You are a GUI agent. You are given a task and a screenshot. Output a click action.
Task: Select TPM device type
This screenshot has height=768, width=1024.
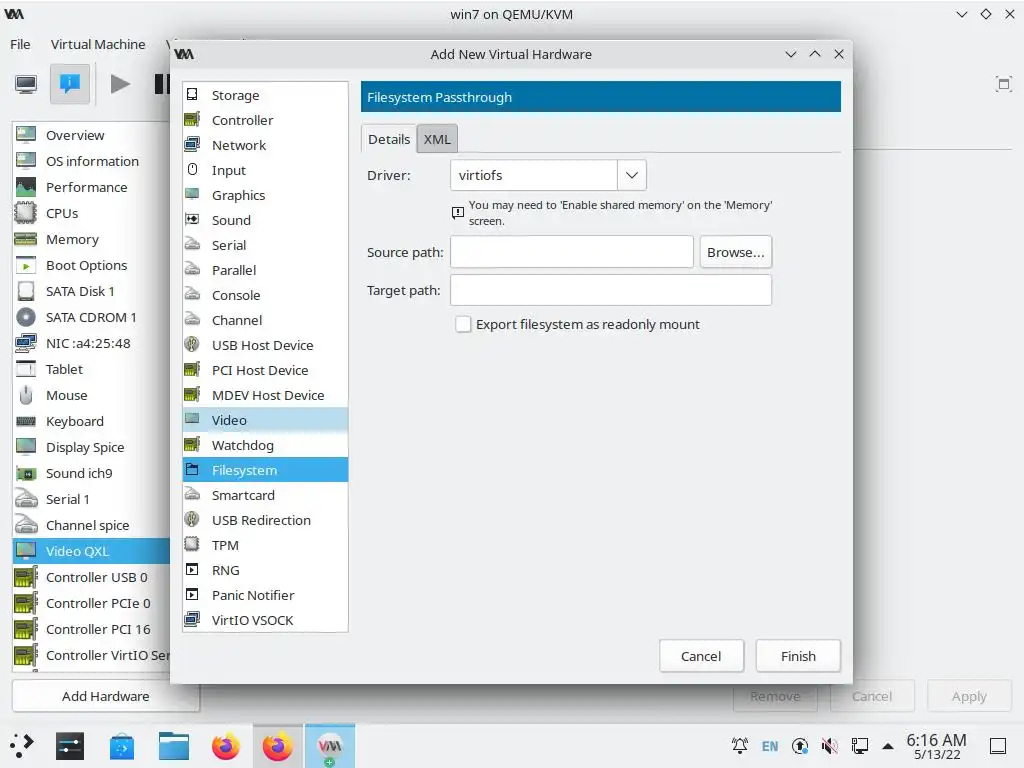pyautogui.click(x=265, y=545)
